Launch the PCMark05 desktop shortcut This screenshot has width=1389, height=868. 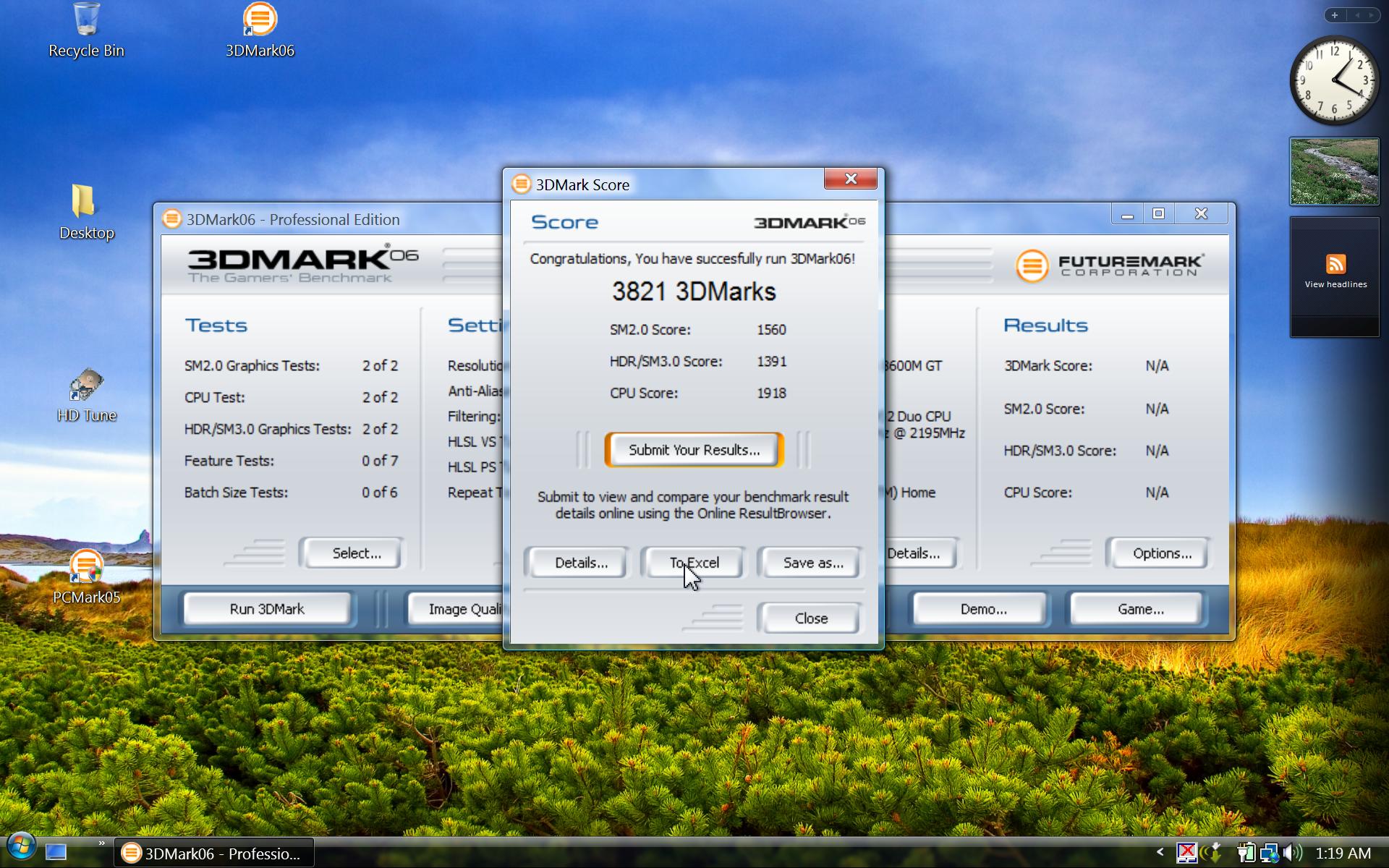pos(86,576)
